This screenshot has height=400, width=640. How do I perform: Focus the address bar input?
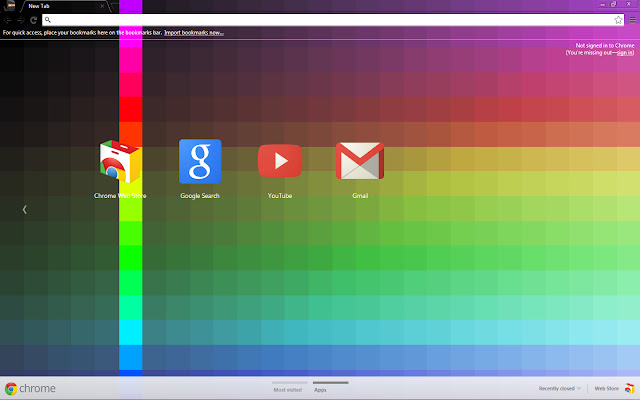(333, 20)
